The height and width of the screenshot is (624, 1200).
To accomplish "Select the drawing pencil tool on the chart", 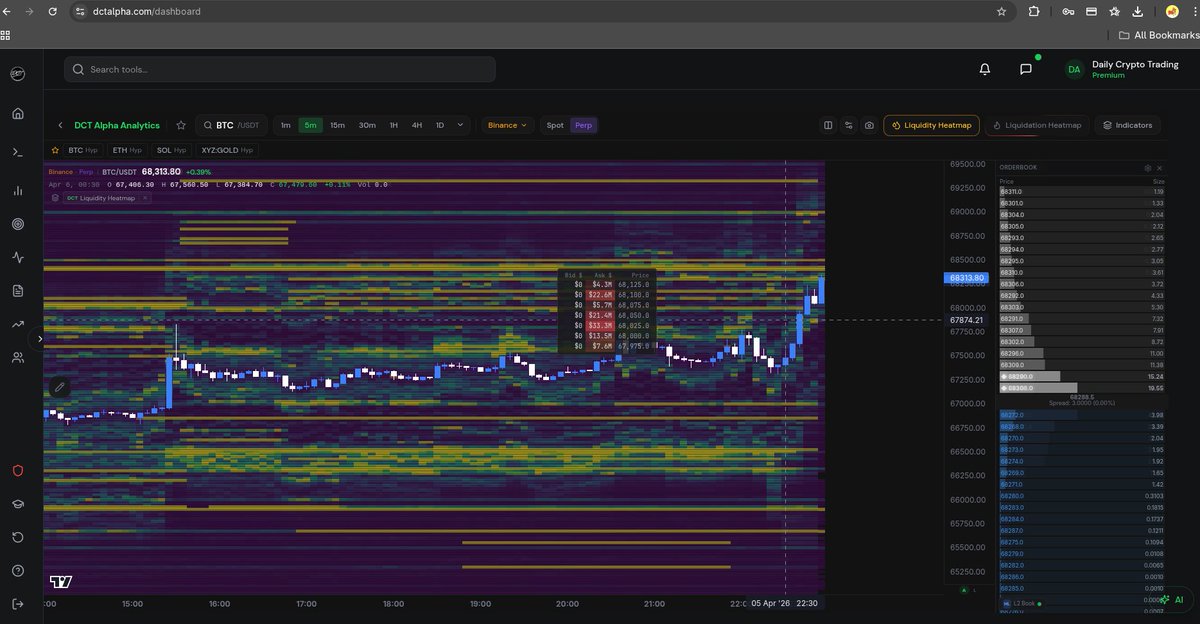I will click(x=59, y=386).
